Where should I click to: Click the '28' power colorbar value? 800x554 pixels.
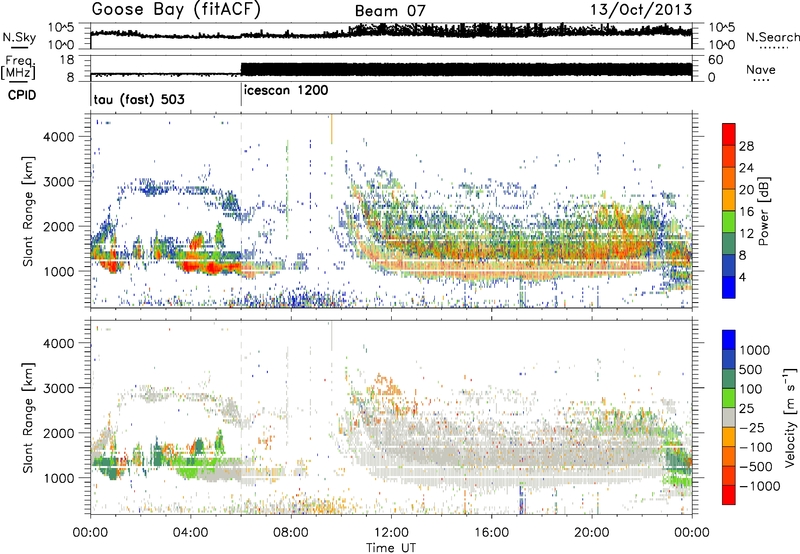(x=746, y=146)
